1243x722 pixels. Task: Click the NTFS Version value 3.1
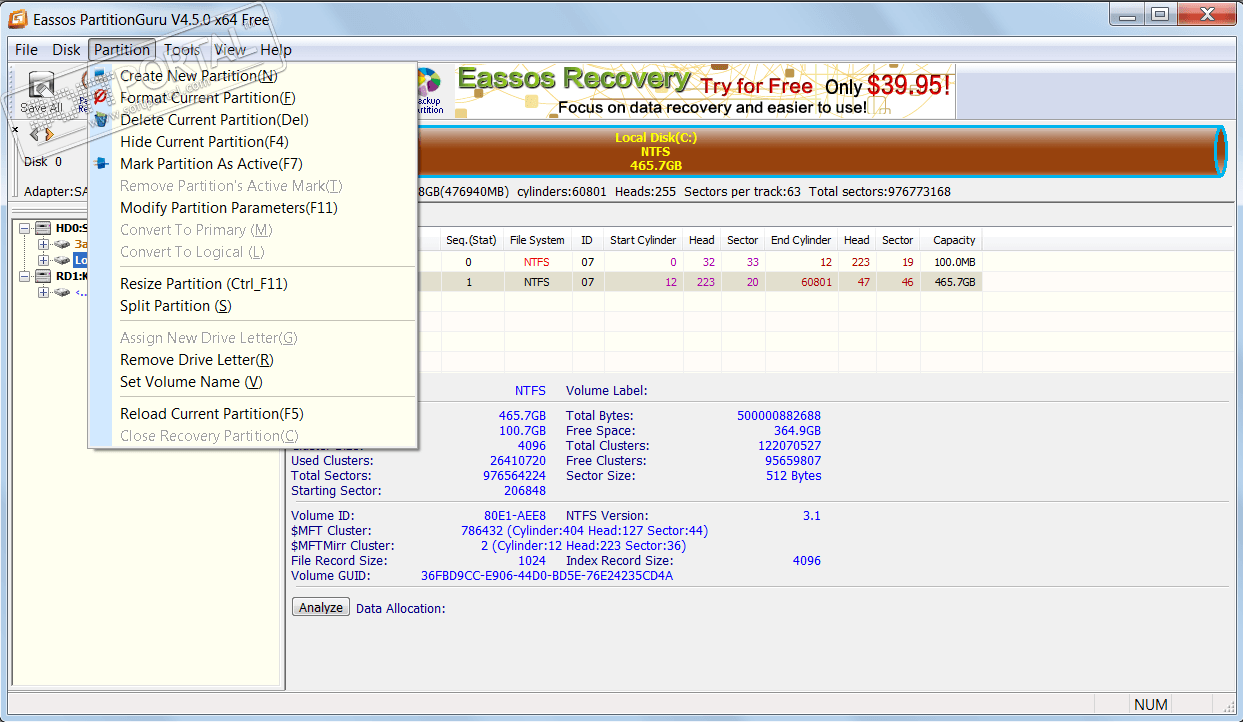(x=812, y=516)
